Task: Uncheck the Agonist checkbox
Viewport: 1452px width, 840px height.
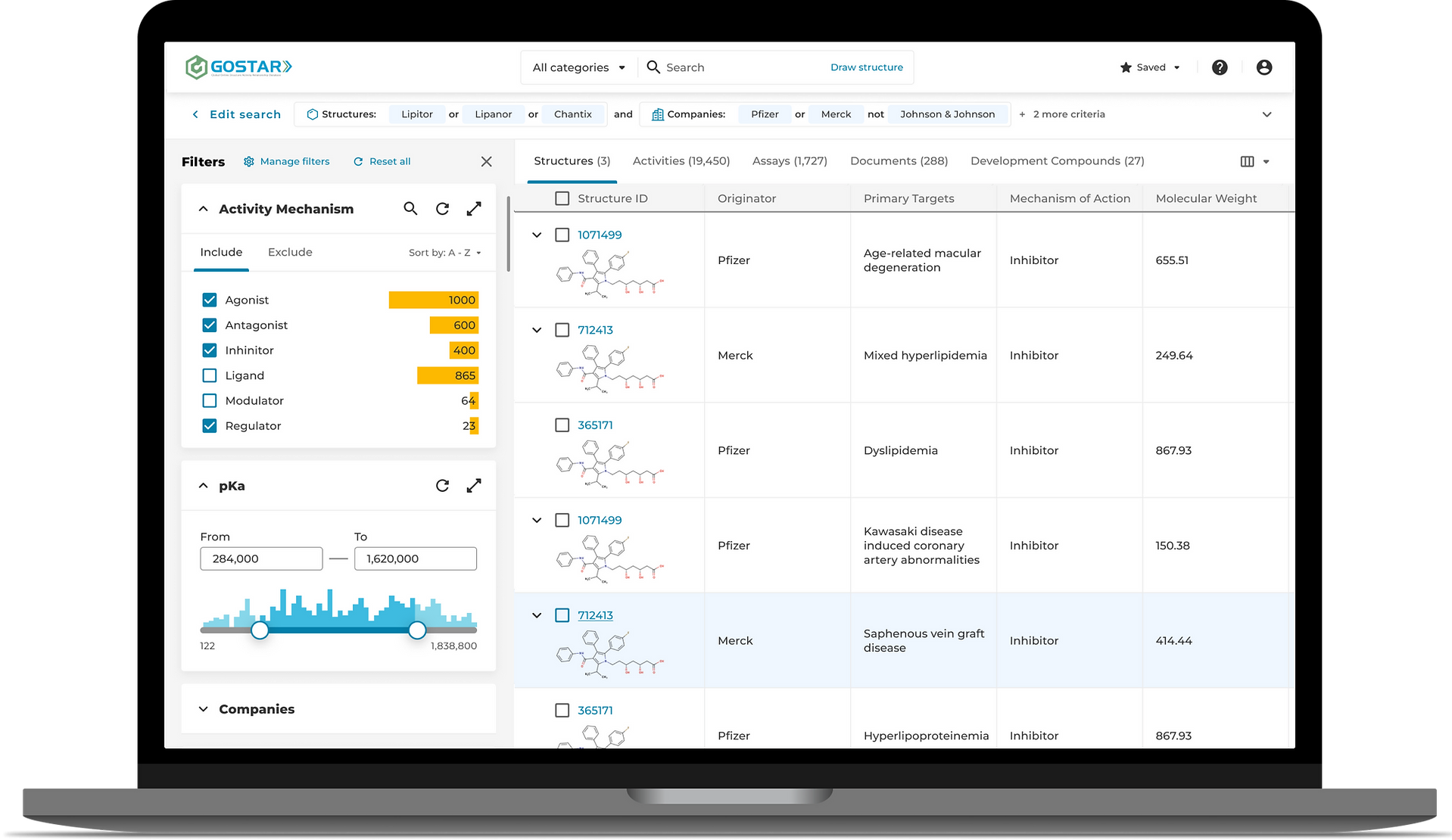Action: click(x=210, y=300)
